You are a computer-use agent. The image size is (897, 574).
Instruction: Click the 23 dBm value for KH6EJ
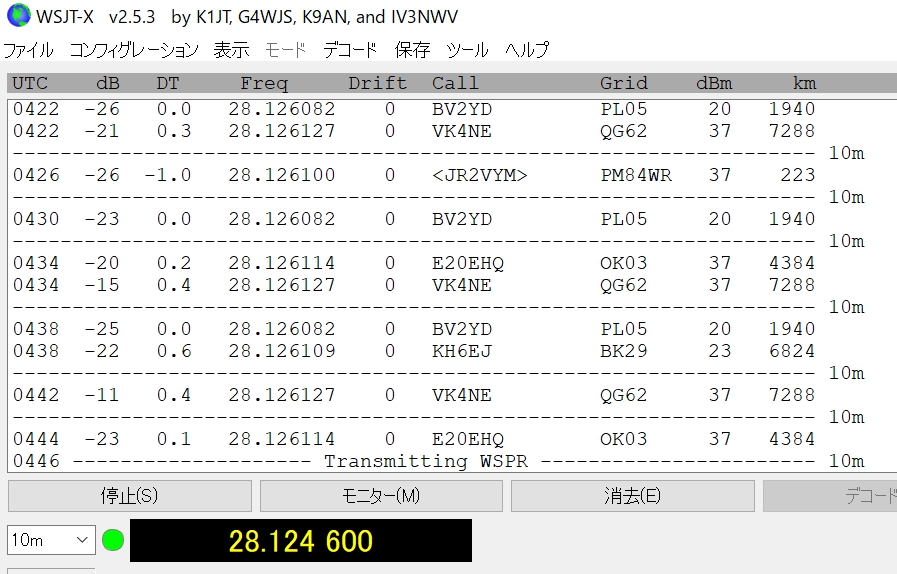[x=720, y=351]
